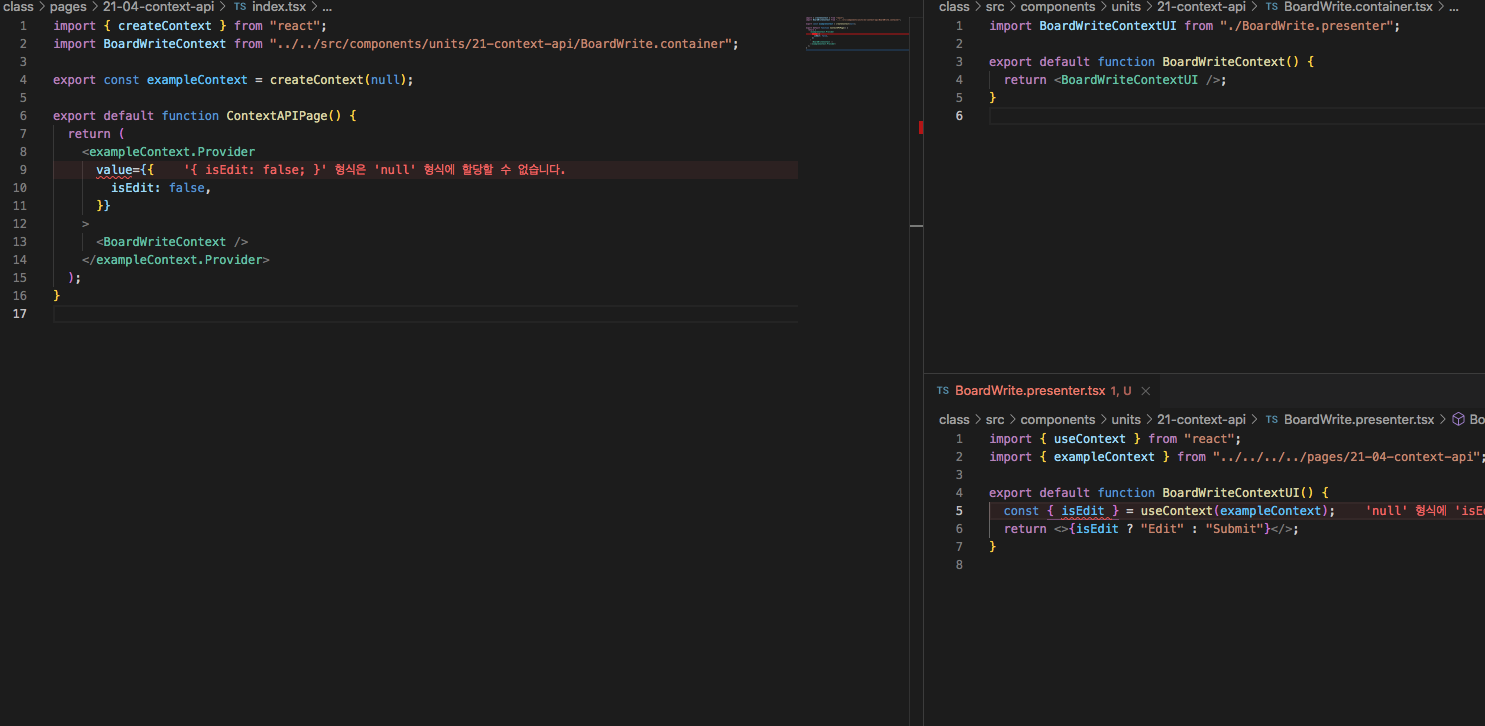
Task: Open the 'class' breadcrumb in index.tsx pane
Action: coord(19,7)
